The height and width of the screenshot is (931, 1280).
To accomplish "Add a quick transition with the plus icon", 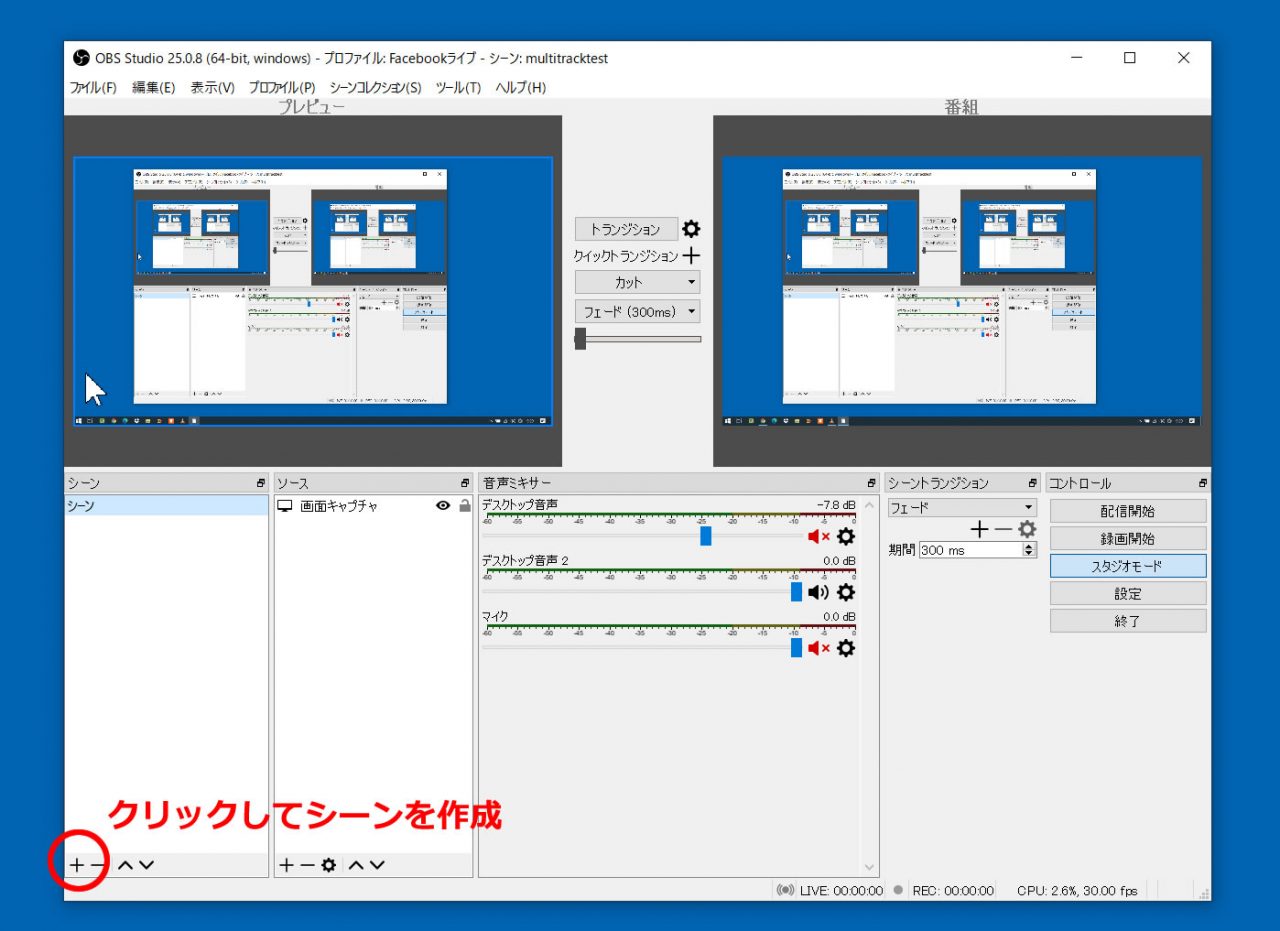I will coord(691,256).
